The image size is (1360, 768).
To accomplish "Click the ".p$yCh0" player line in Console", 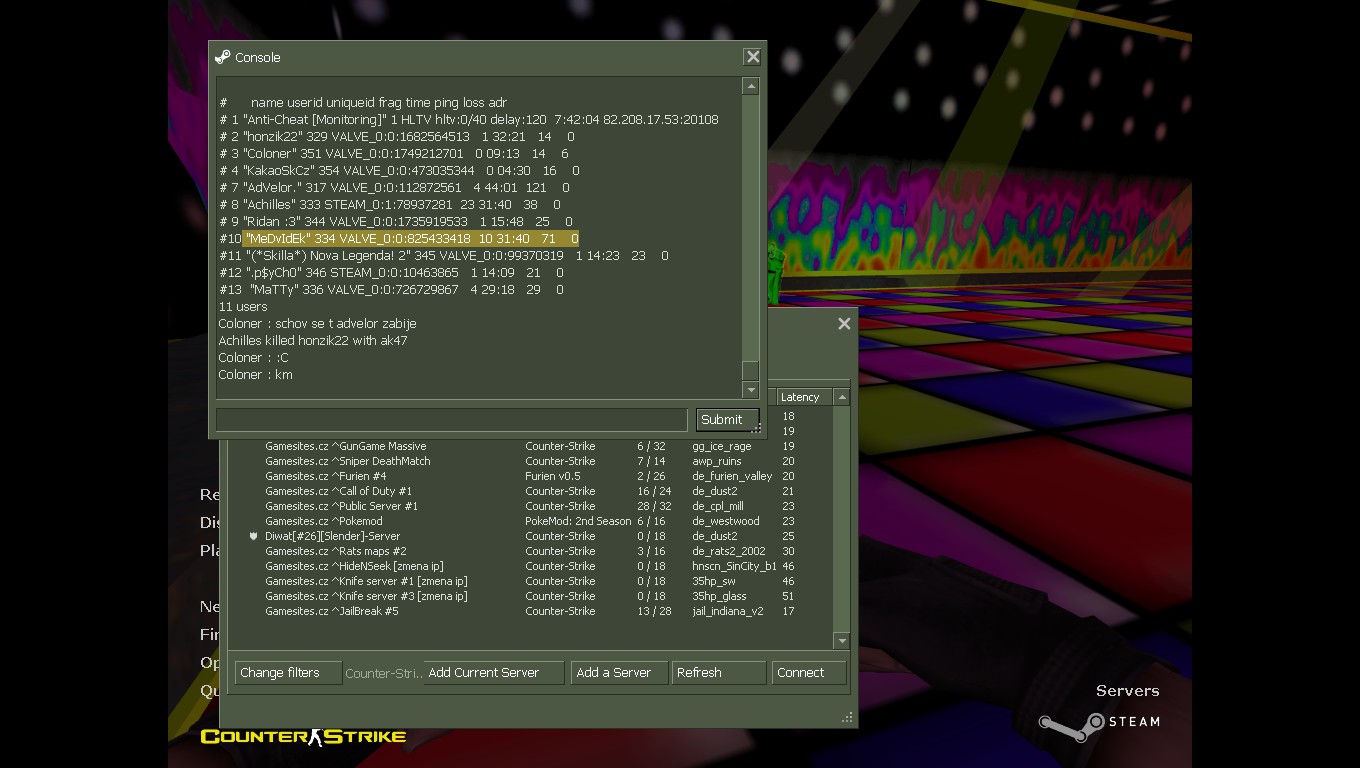I will [x=391, y=272].
